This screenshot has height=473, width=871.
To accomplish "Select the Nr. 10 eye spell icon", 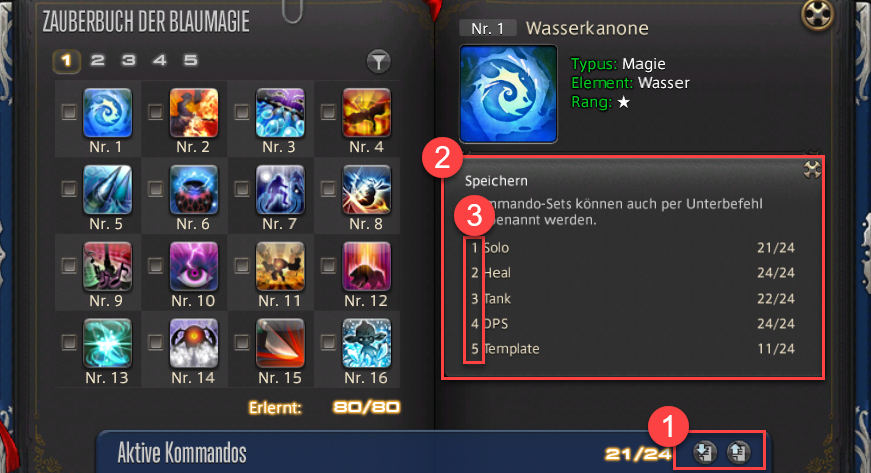I will tap(193, 266).
